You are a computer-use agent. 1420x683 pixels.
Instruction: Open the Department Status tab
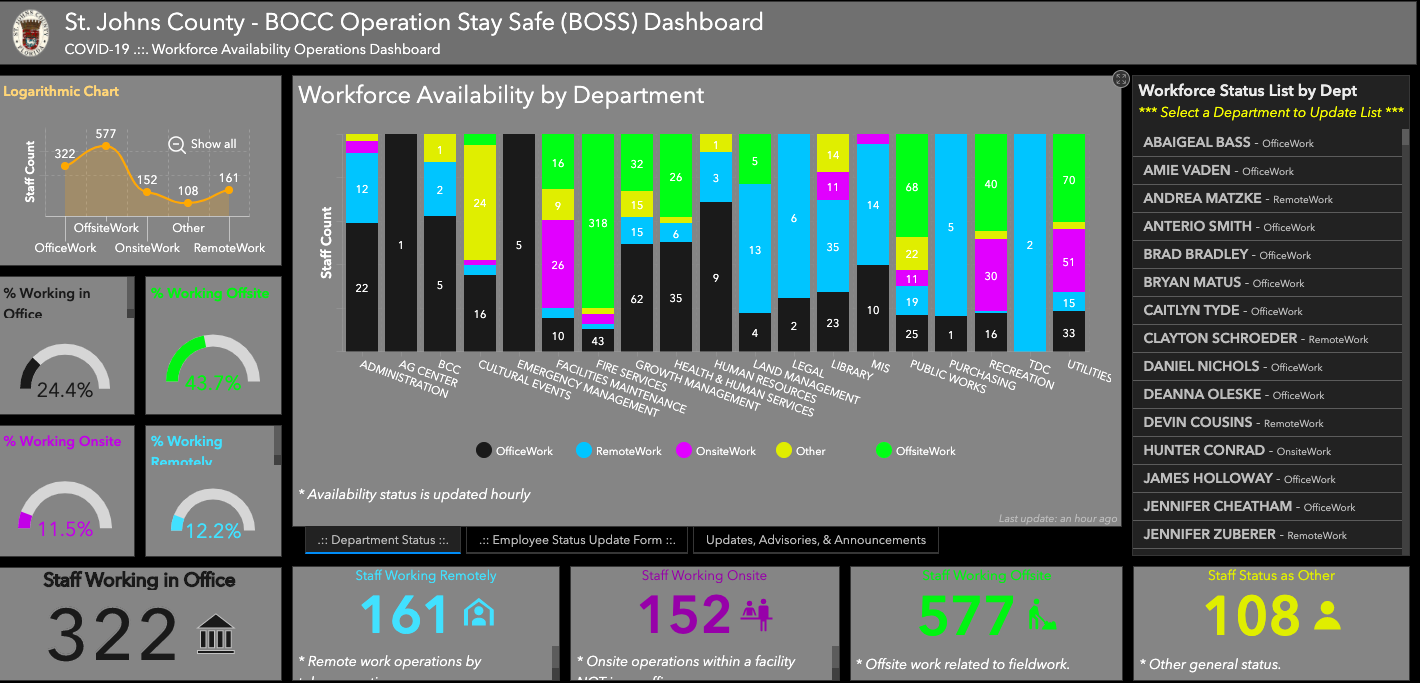[x=383, y=540]
